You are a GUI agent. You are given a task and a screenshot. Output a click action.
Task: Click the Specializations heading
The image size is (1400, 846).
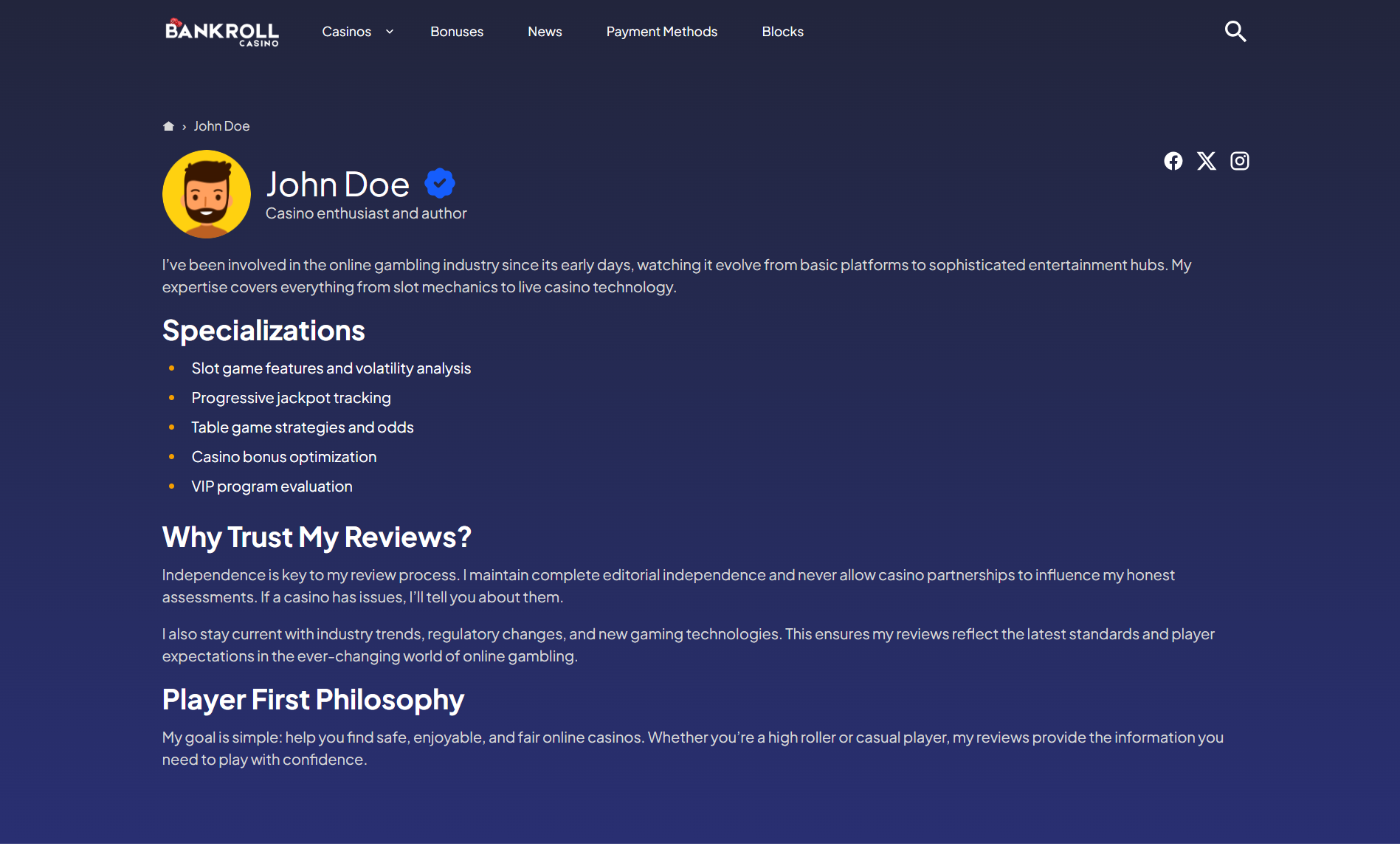pyautogui.click(x=263, y=331)
